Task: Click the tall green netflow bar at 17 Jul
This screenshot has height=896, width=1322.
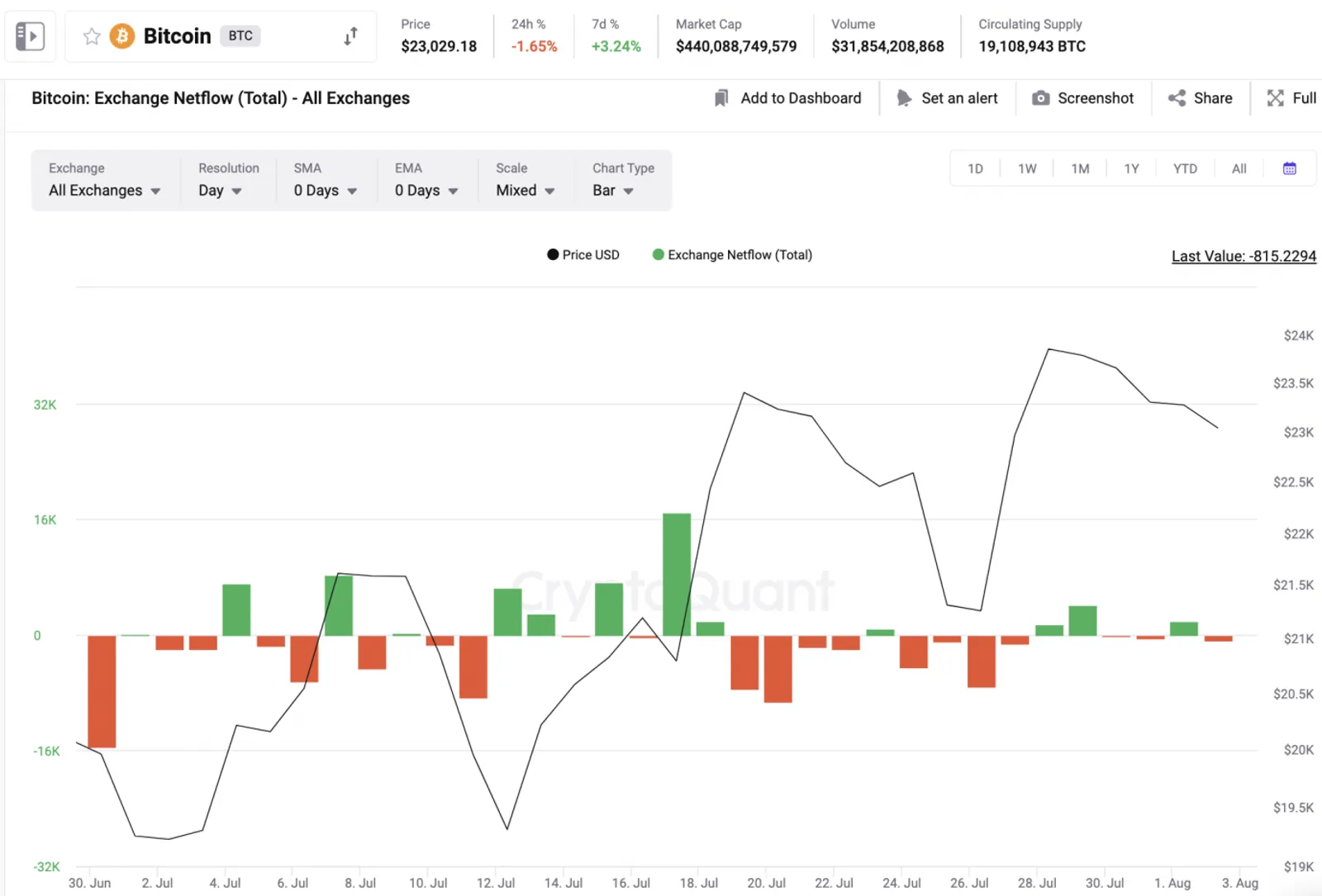Action: click(677, 575)
